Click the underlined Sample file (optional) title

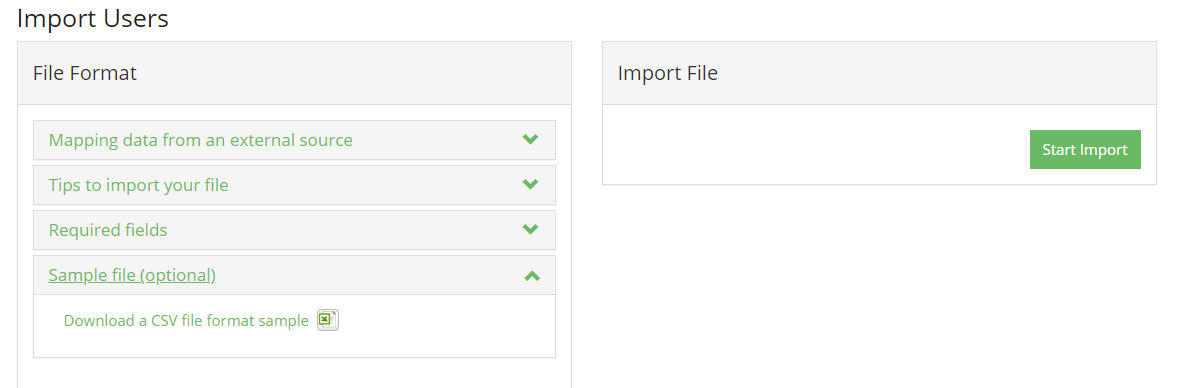click(132, 276)
